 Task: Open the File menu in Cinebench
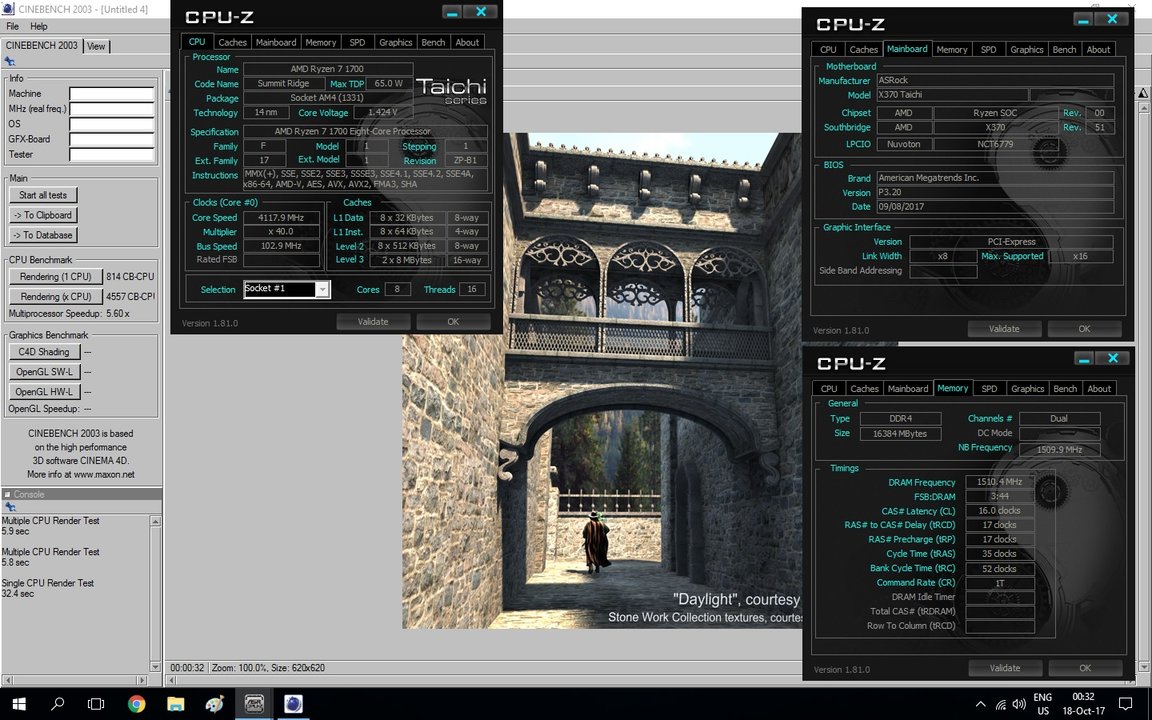click(12, 26)
